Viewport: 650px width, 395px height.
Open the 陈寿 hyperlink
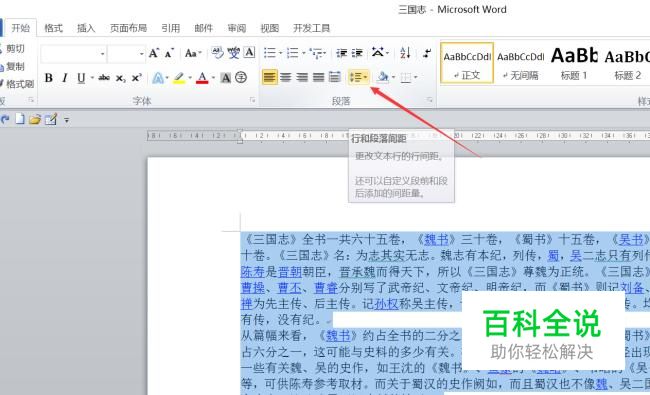tap(252, 272)
